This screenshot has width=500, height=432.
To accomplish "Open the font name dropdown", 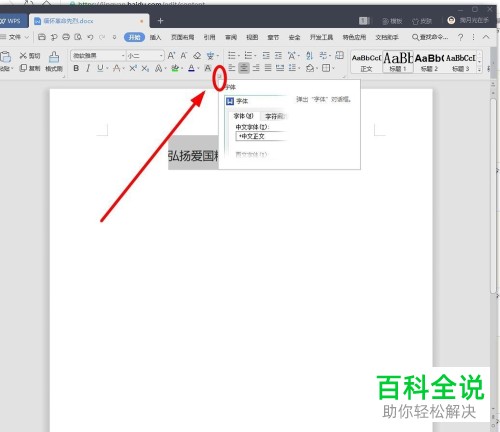I will tap(123, 56).
